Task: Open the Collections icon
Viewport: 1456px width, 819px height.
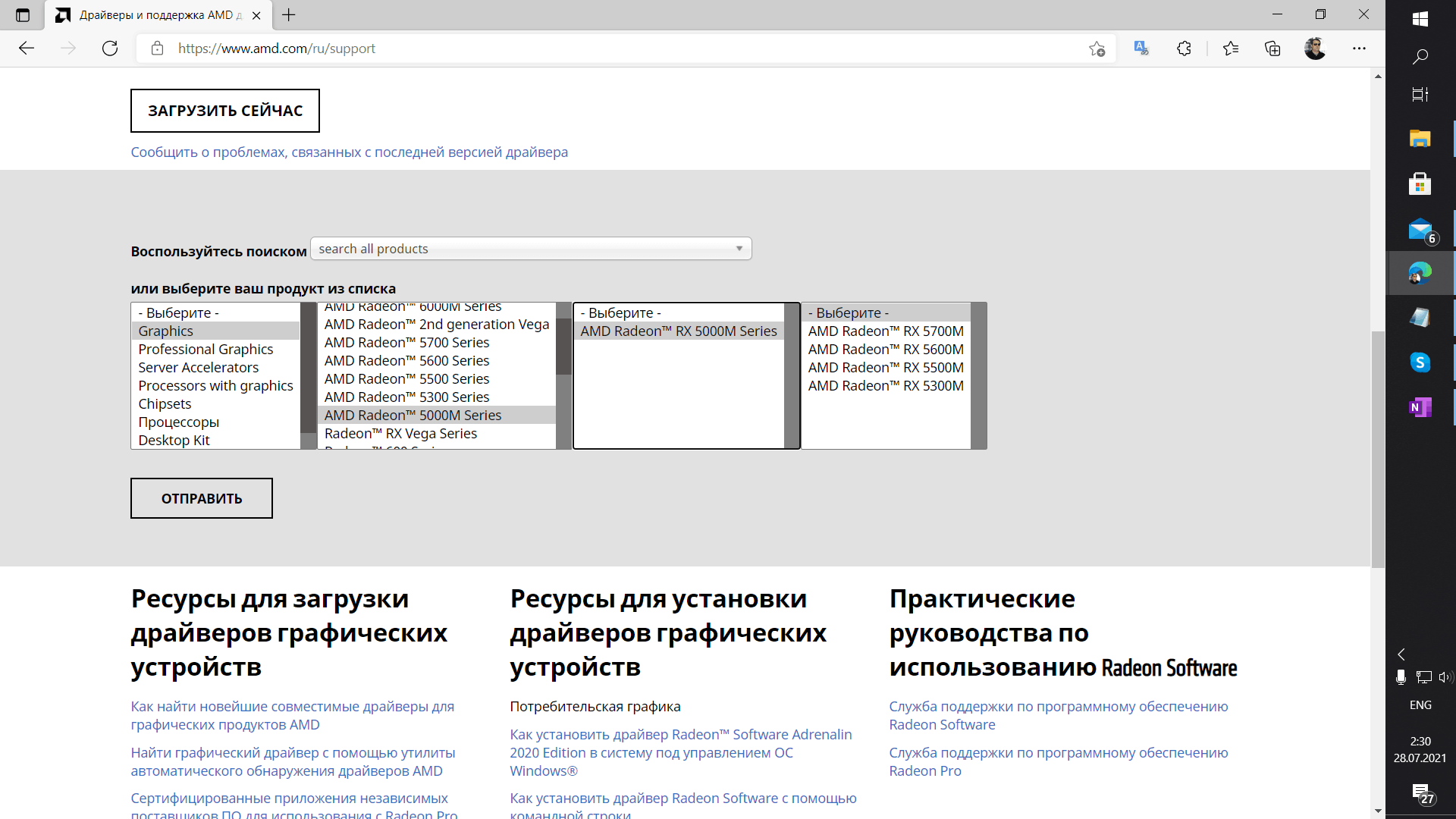Action: coord(1272,49)
